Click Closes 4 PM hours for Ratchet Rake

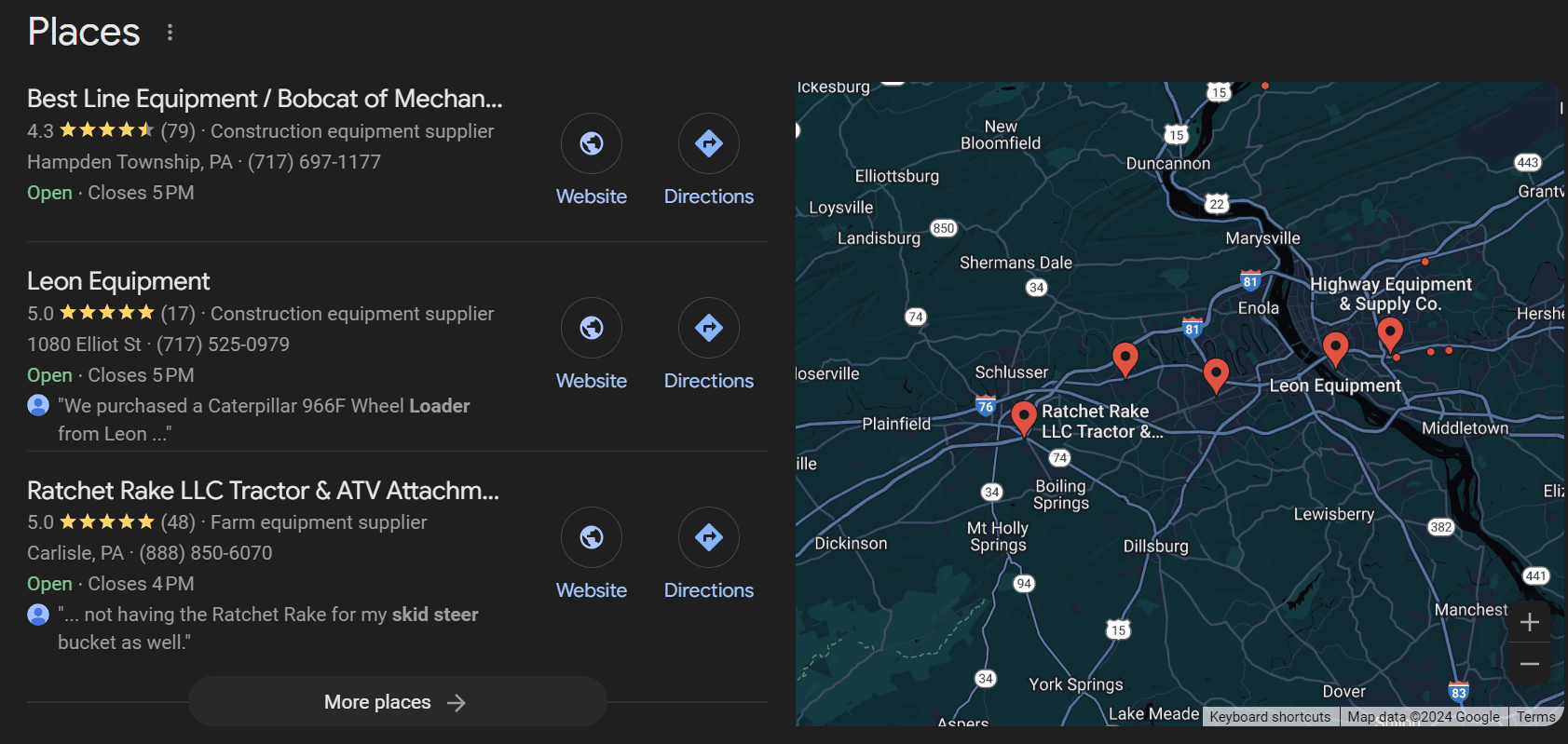[141, 584]
